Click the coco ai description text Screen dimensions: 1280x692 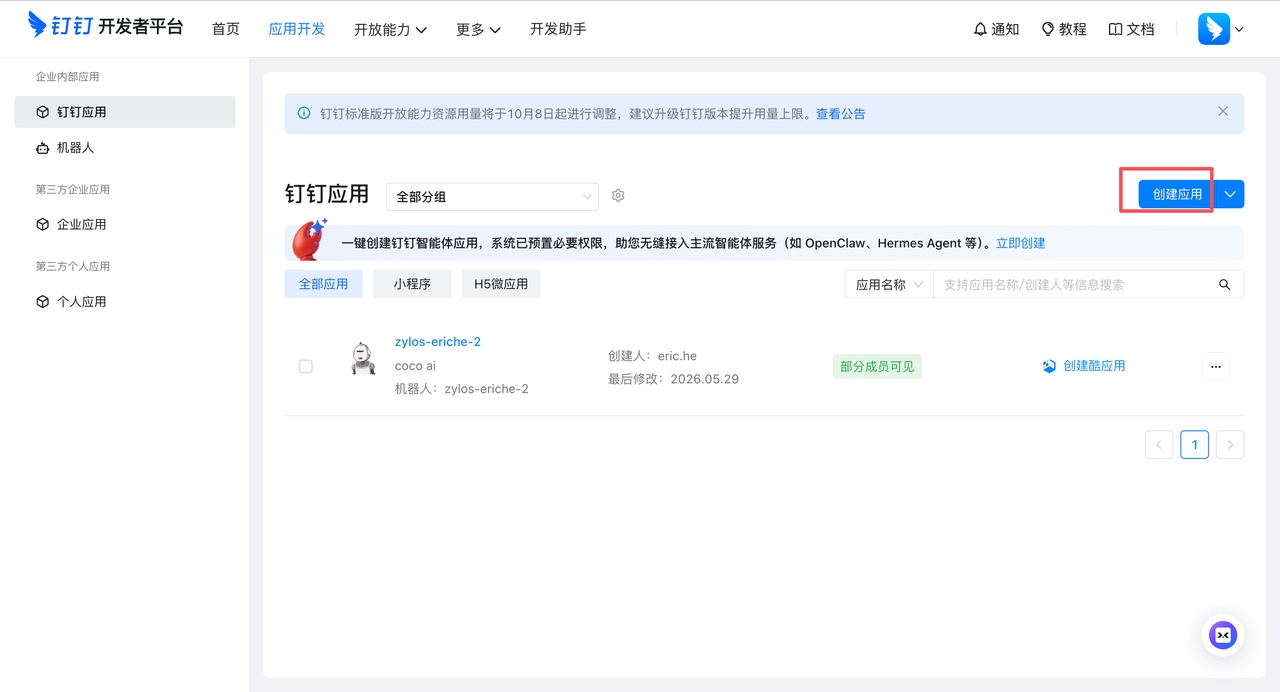point(415,366)
